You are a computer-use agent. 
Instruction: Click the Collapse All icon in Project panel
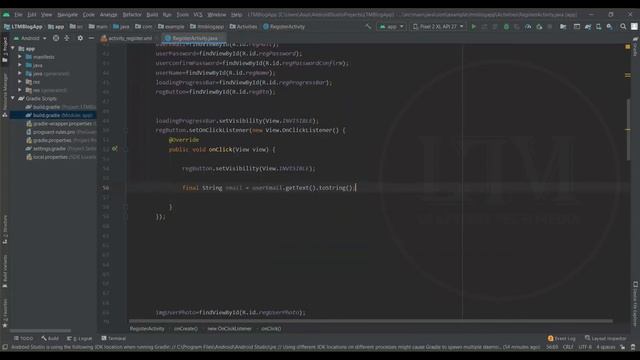coord(67,38)
